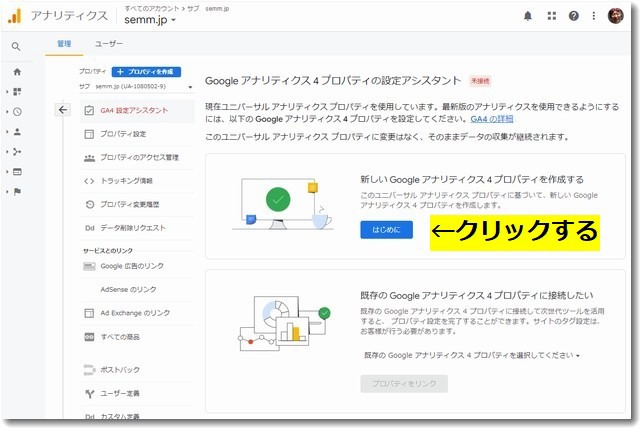
Task: Click the はじめに button
Action: (x=386, y=230)
